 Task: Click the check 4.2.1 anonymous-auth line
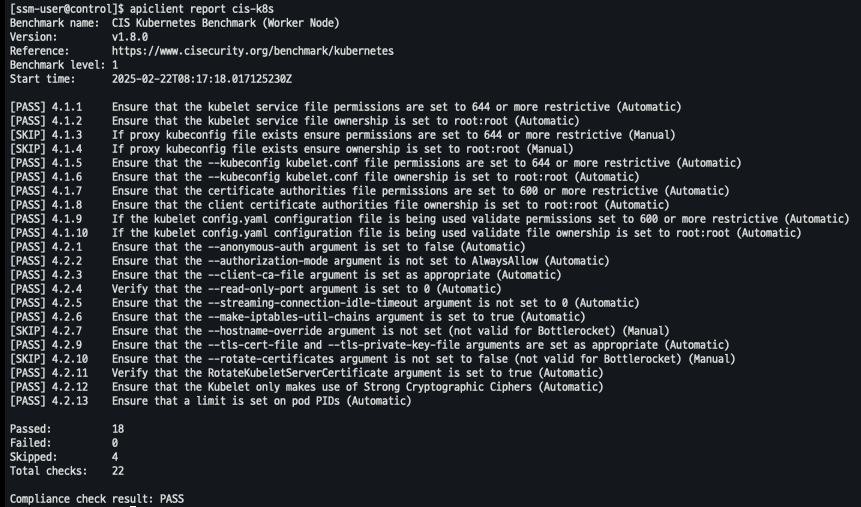318,246
